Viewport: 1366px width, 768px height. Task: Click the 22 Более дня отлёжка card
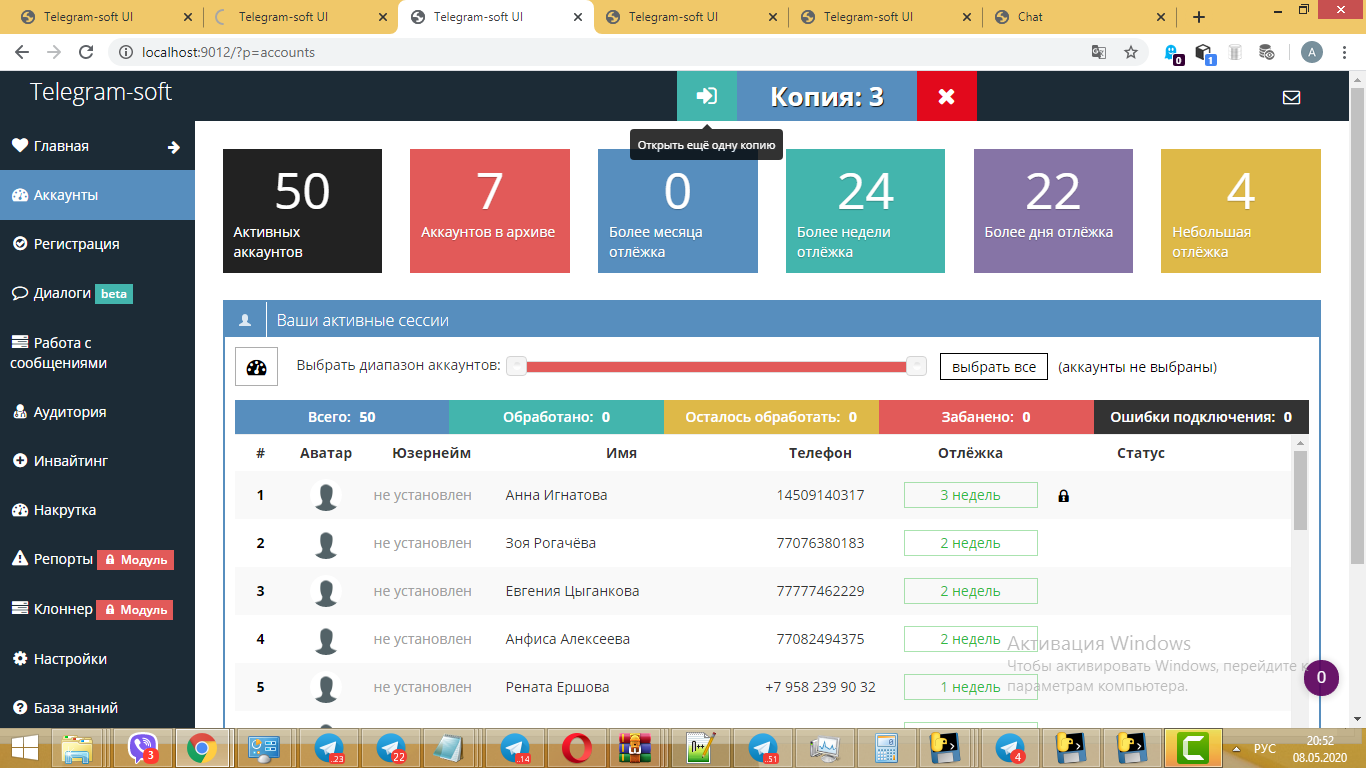pyautogui.click(x=1053, y=211)
